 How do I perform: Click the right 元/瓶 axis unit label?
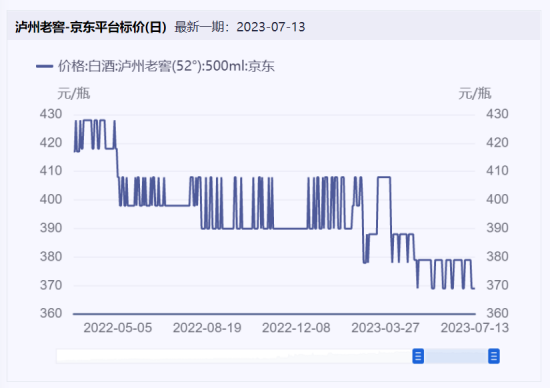(475, 93)
